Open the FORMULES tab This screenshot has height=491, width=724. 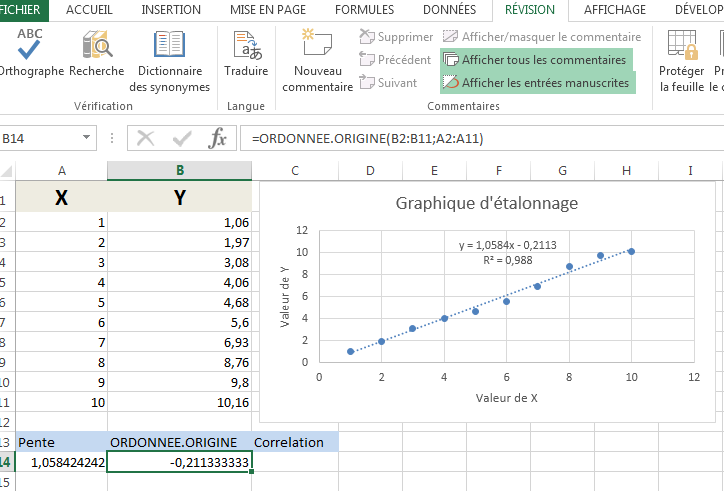pyautogui.click(x=364, y=10)
